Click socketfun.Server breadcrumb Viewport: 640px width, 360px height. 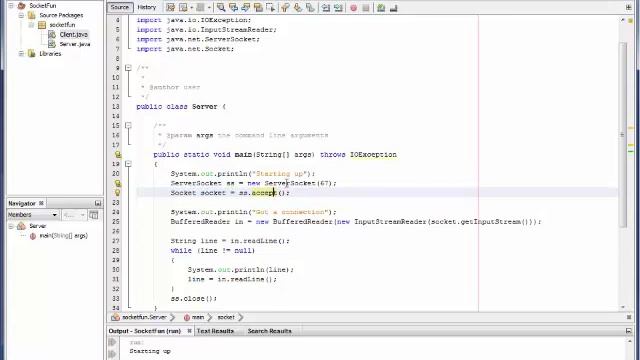coord(144,317)
